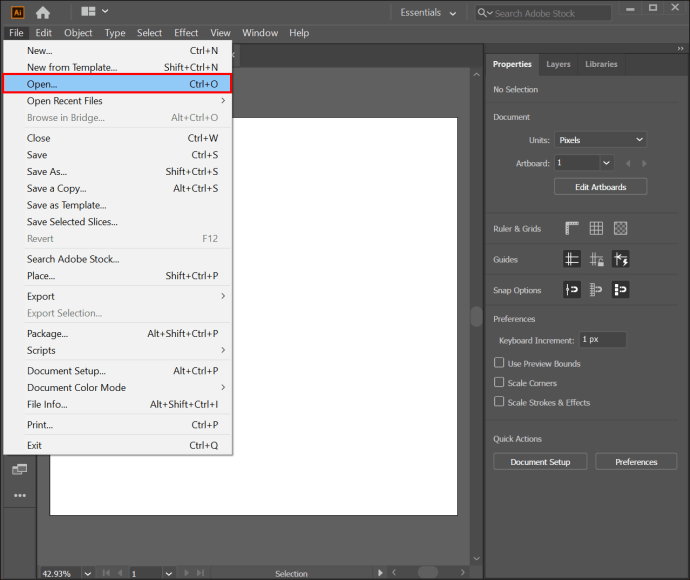Viewport: 690px width, 580px height.
Task: Open the edit toolbar three-dots icon
Action: click(19, 495)
